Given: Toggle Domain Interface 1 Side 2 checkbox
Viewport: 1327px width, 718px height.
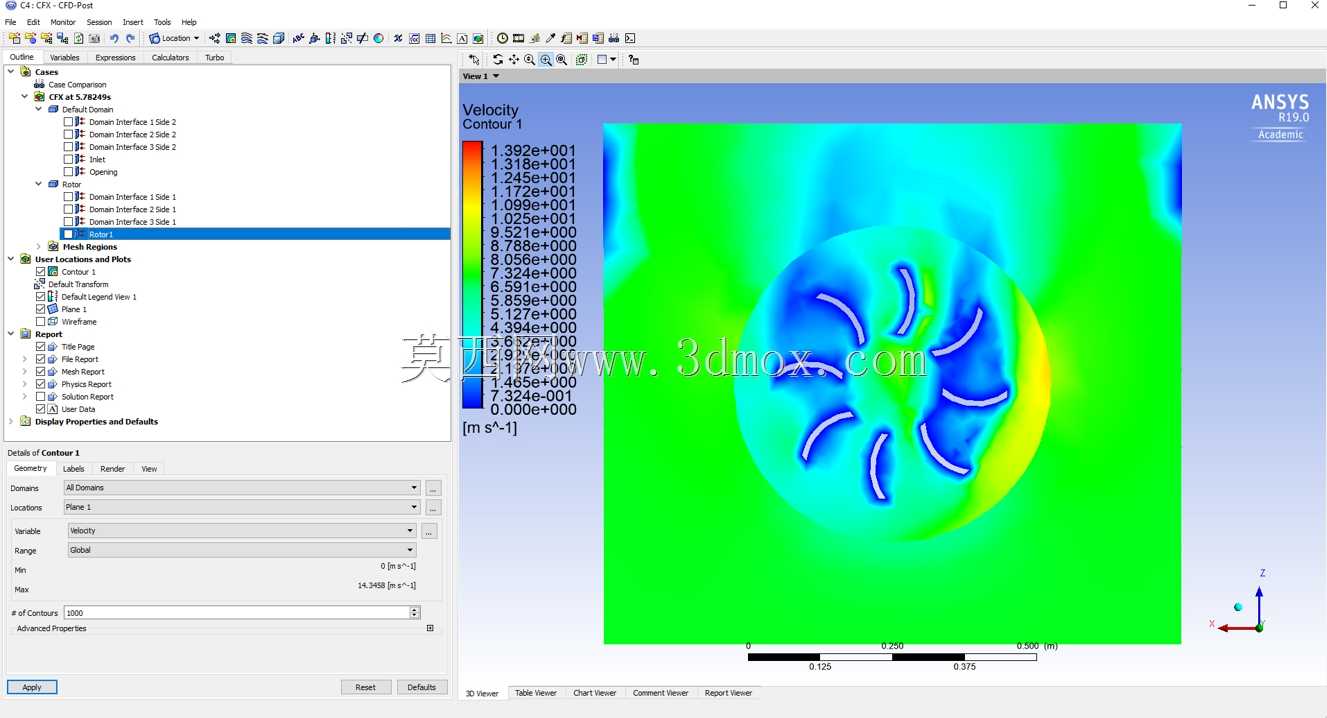Looking at the screenshot, I should click(69, 122).
